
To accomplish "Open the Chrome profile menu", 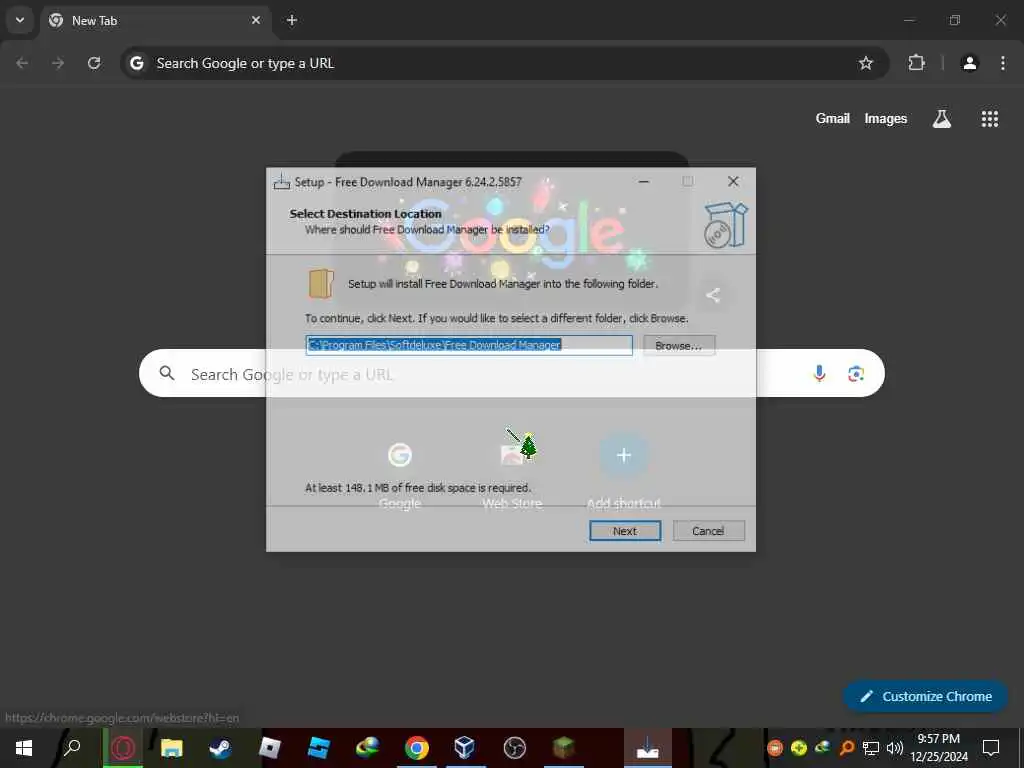I will click(970, 63).
